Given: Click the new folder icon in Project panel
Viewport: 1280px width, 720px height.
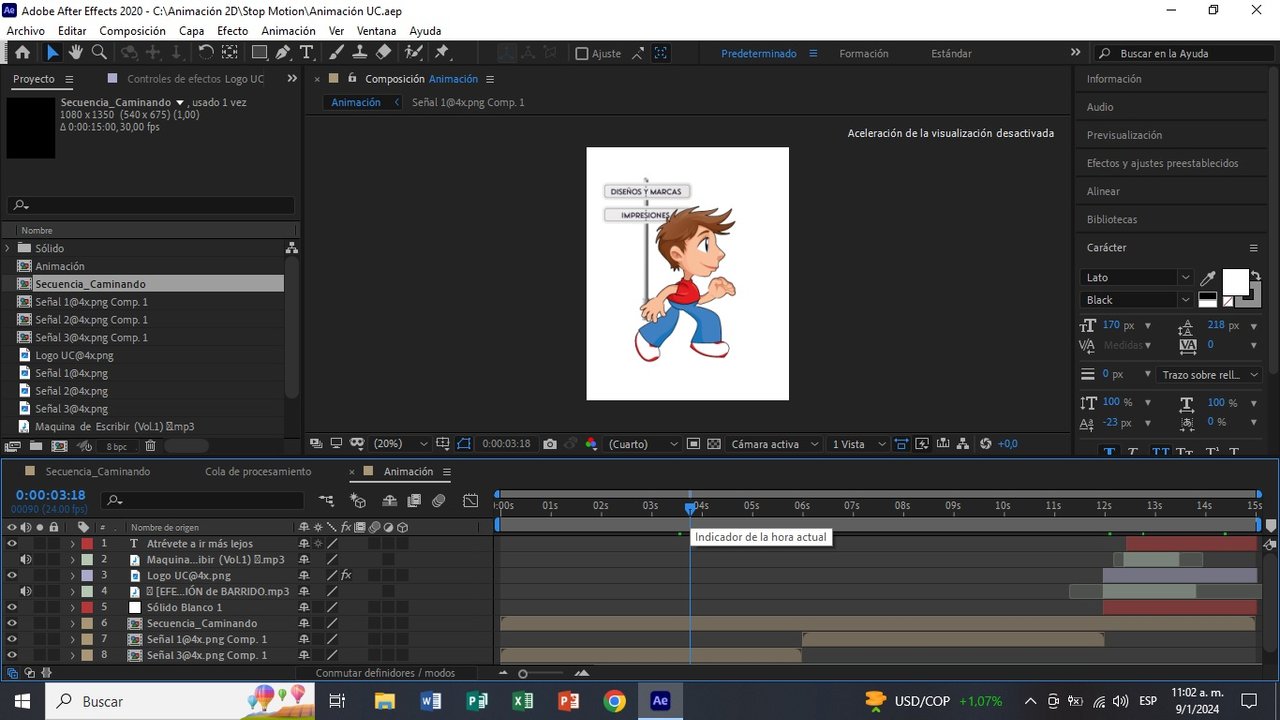Looking at the screenshot, I should click(x=36, y=446).
